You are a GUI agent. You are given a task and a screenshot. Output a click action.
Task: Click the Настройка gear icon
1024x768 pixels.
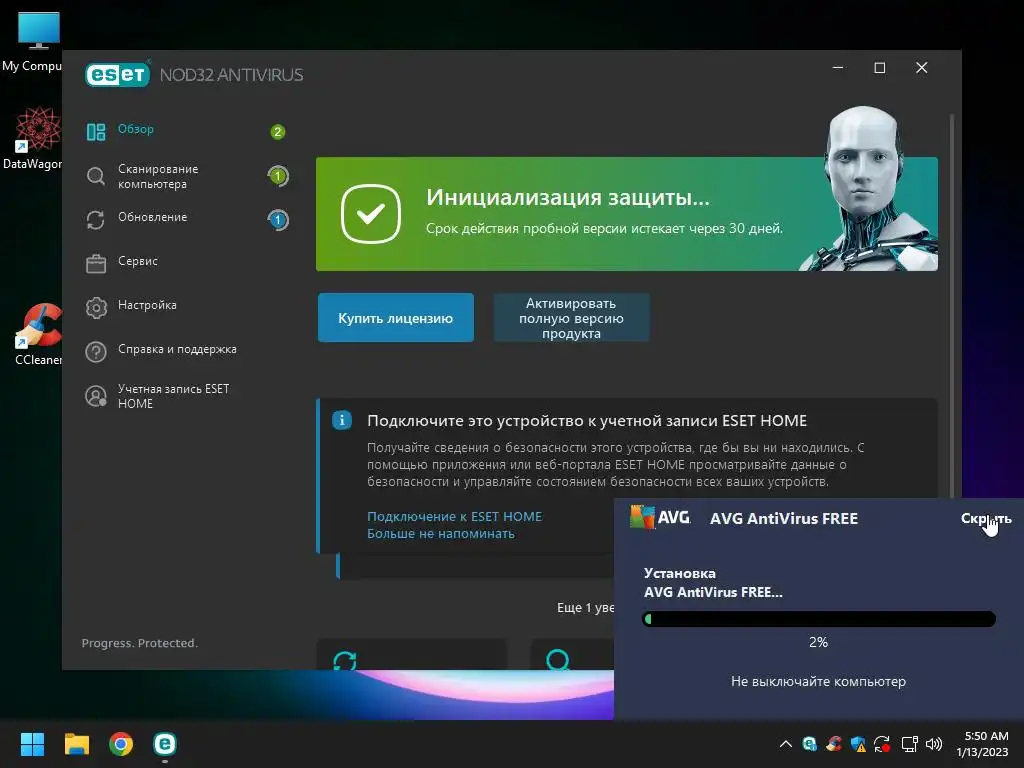[x=96, y=308]
